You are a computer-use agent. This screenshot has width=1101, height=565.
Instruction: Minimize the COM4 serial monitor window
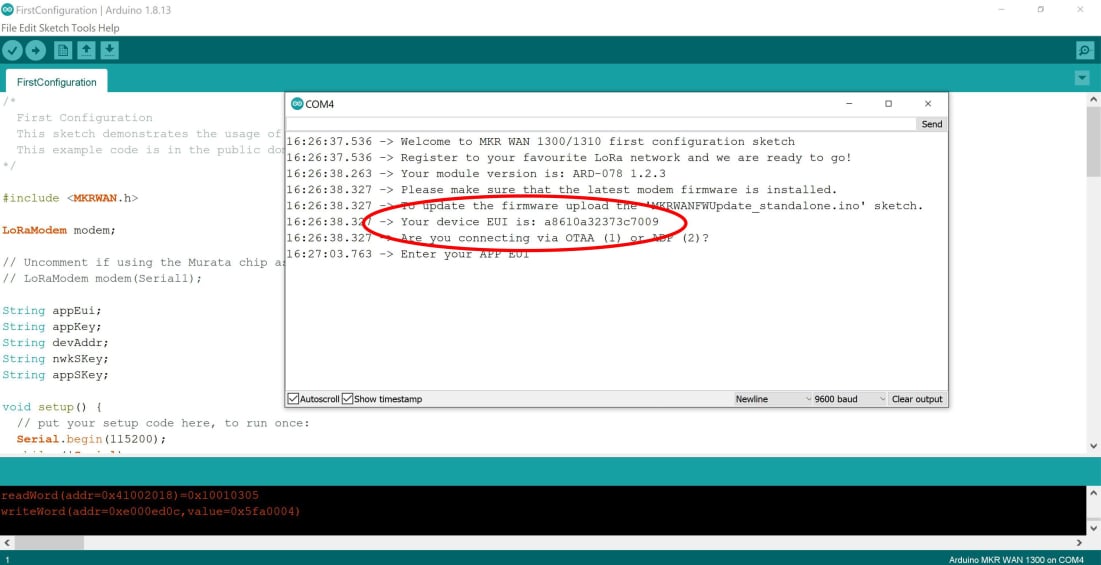point(850,104)
